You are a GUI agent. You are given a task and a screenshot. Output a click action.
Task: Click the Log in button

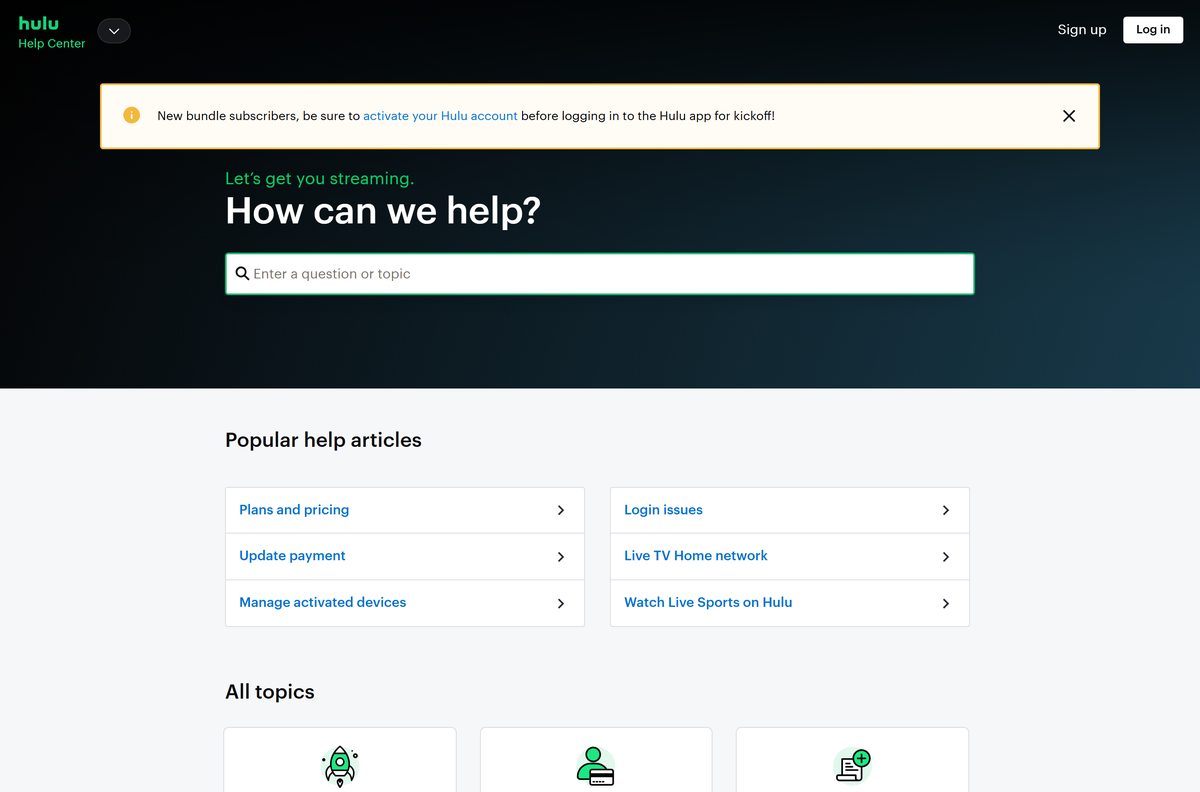pyautogui.click(x=1153, y=30)
